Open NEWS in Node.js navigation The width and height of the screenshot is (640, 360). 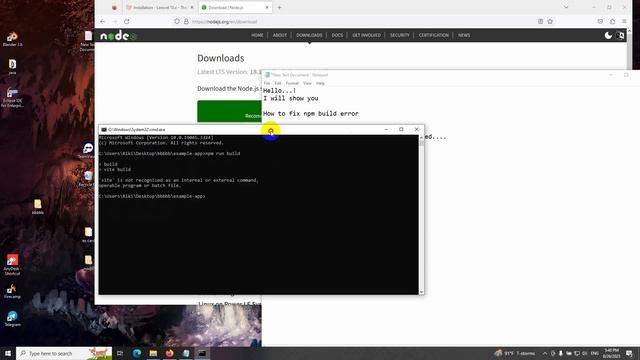tap(464, 35)
